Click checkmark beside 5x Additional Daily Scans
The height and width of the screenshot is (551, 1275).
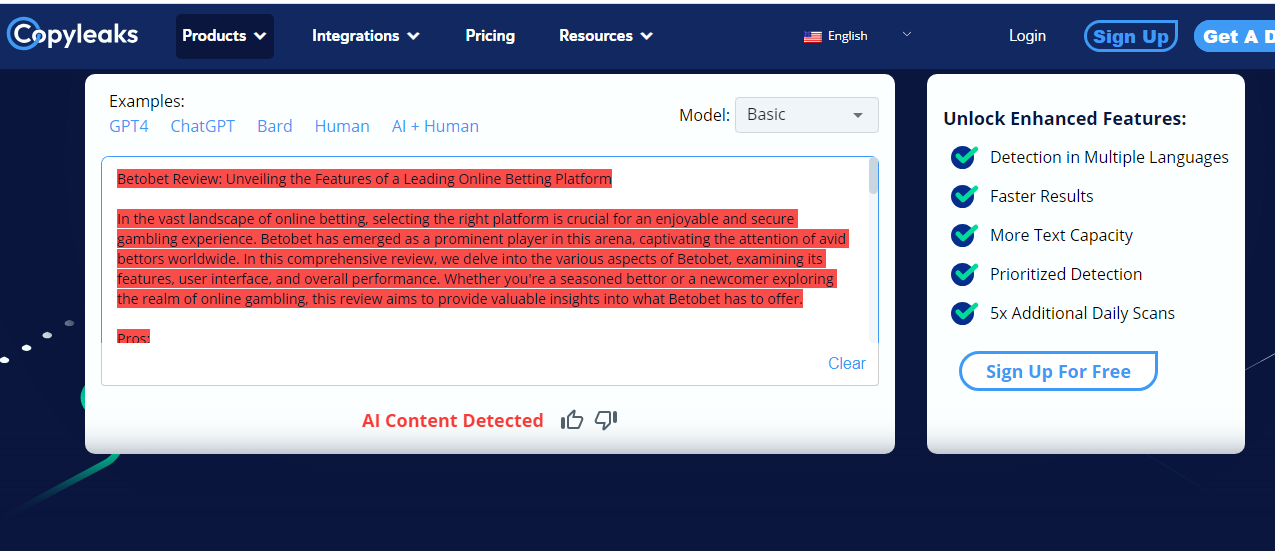pyautogui.click(x=964, y=313)
